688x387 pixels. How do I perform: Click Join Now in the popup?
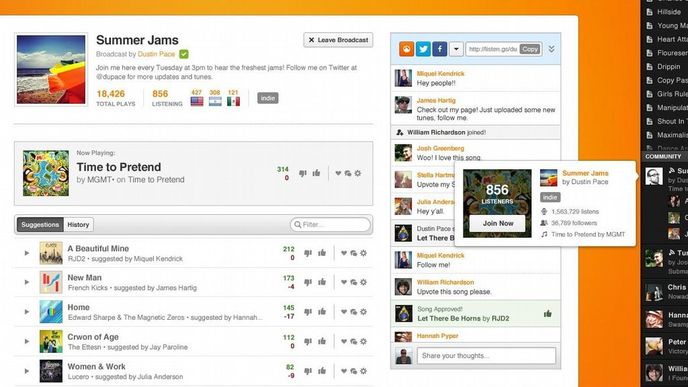pyautogui.click(x=498, y=223)
